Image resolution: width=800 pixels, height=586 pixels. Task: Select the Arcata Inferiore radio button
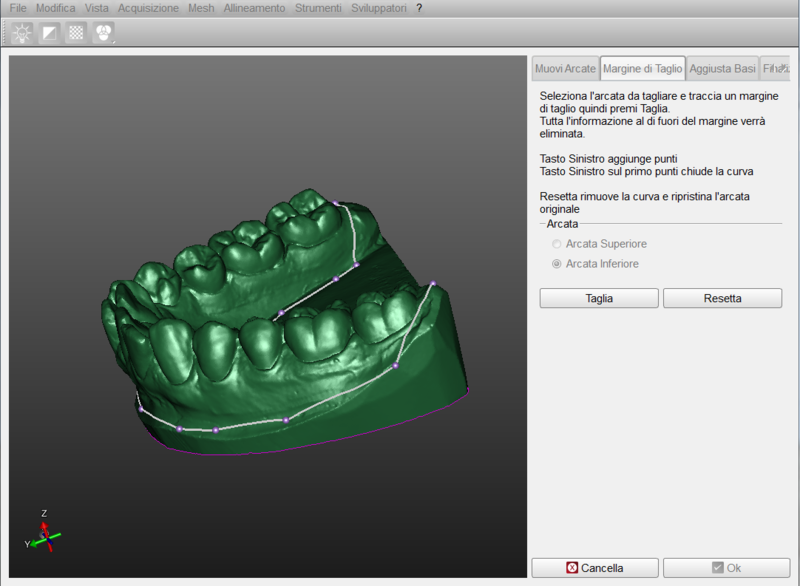click(556, 264)
